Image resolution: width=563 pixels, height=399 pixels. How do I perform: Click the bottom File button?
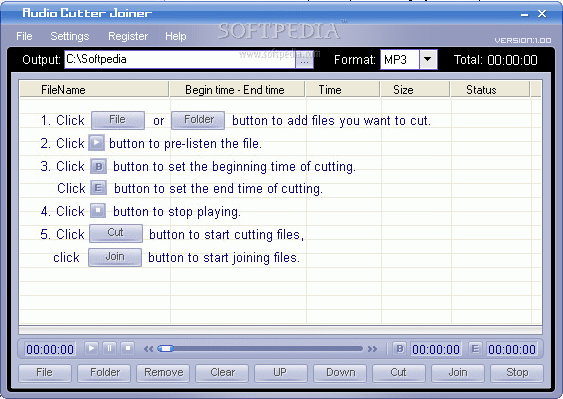point(45,373)
